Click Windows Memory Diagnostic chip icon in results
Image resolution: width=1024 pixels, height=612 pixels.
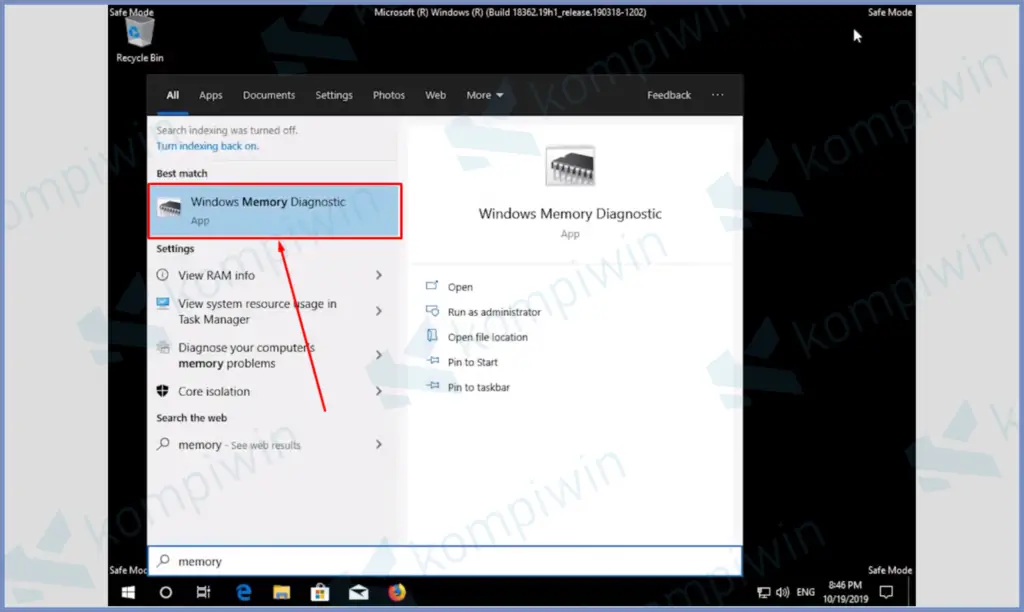(x=170, y=208)
